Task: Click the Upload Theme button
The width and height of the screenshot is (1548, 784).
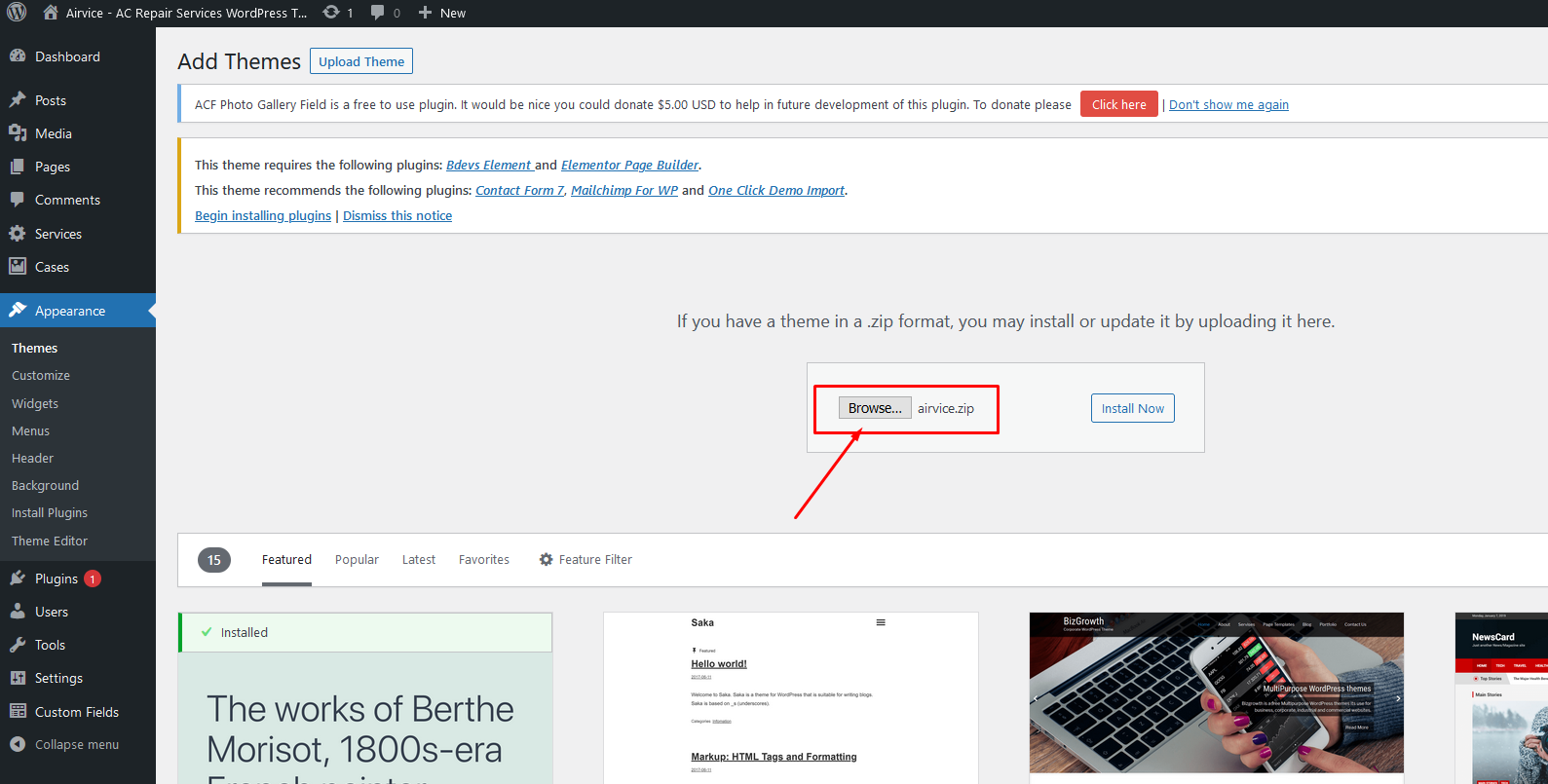Action: (361, 61)
